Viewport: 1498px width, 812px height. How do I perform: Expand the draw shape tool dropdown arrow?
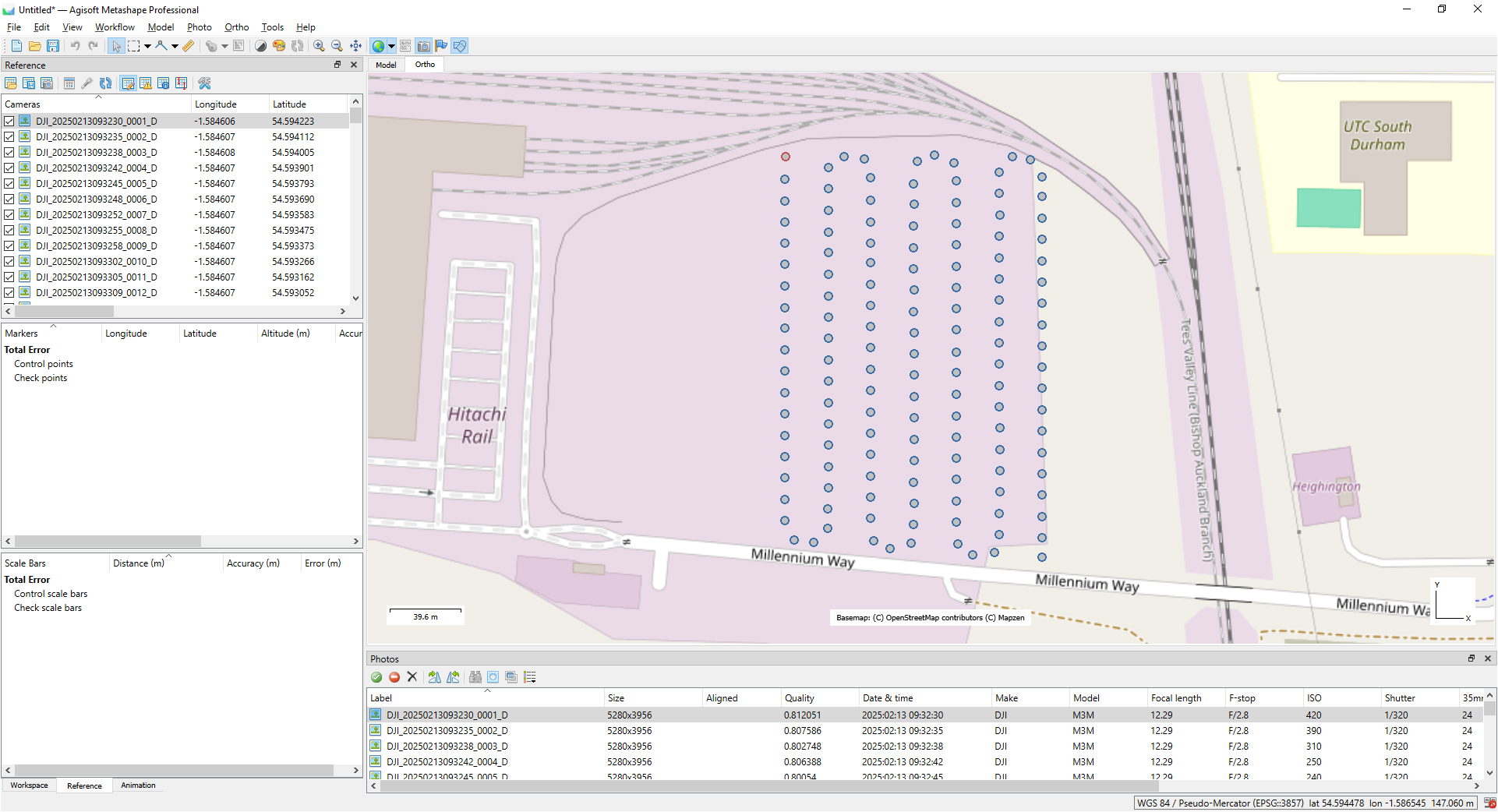tap(175, 46)
